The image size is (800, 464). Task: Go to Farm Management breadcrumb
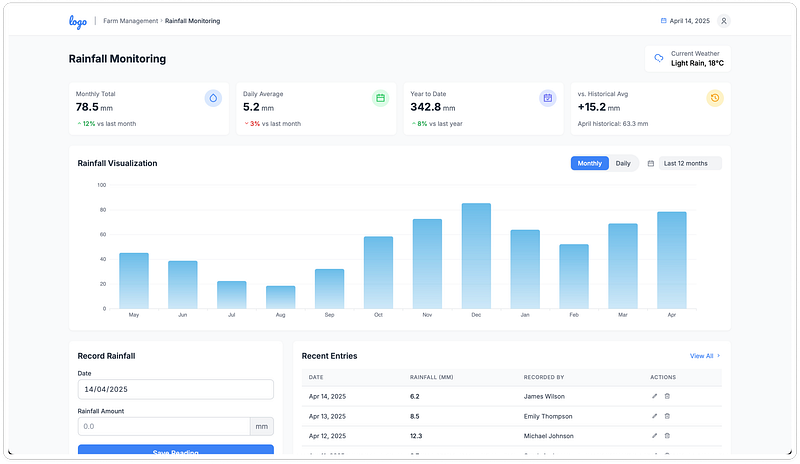[x=131, y=21]
